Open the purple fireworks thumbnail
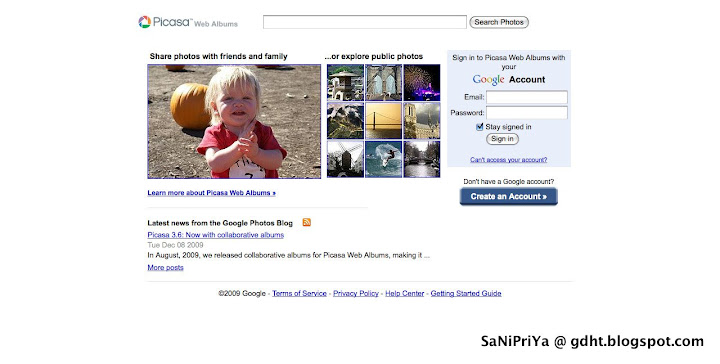The image size is (720, 364). click(422, 83)
